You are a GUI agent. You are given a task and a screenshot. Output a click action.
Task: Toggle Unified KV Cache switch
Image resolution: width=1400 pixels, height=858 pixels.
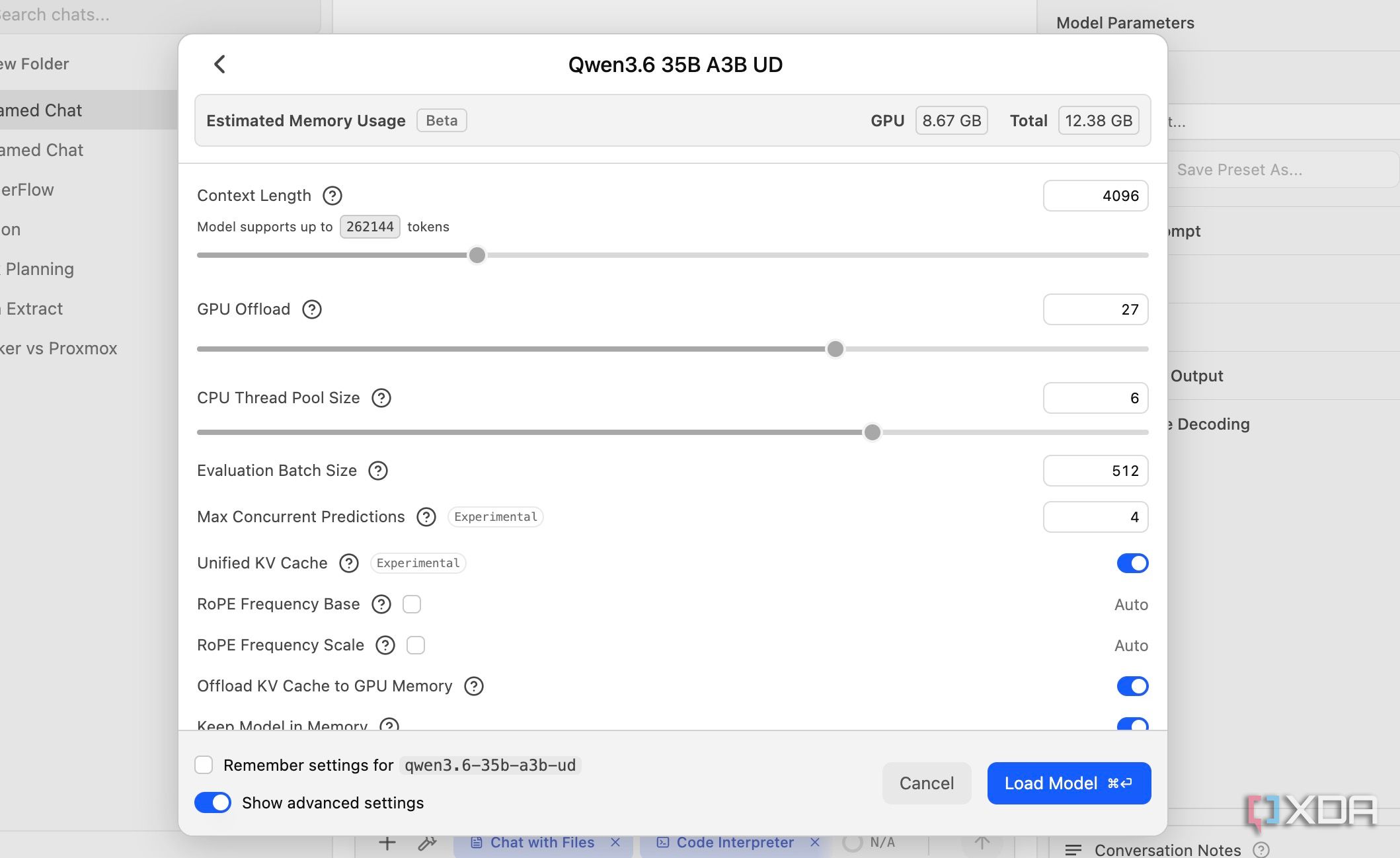pyautogui.click(x=1133, y=563)
